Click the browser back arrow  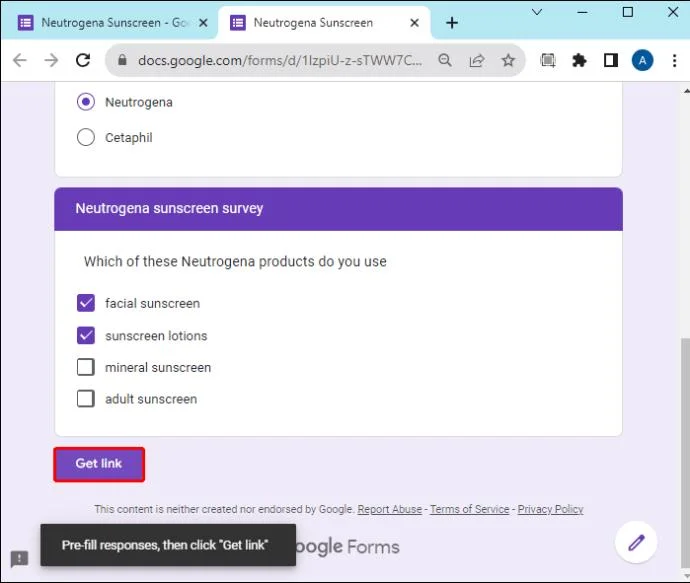(20, 60)
